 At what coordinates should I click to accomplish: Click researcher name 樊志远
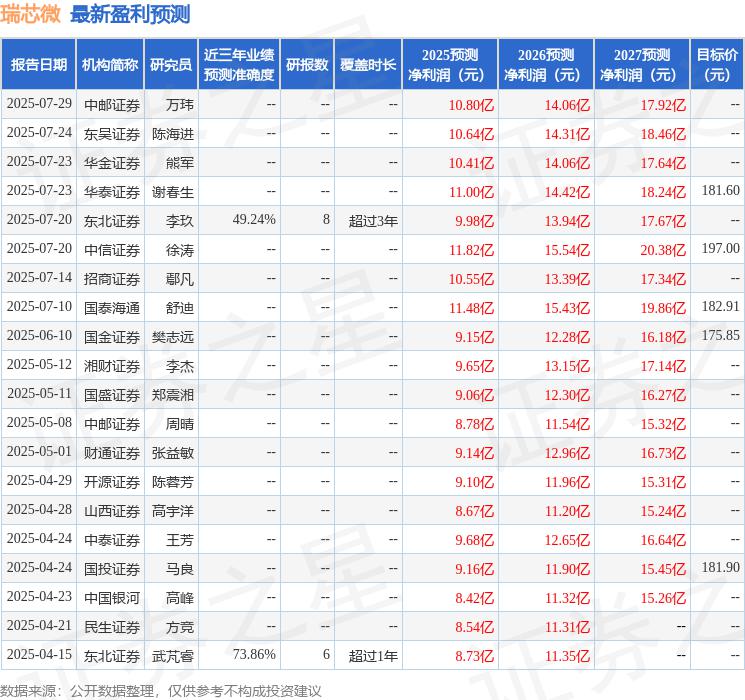172,337
